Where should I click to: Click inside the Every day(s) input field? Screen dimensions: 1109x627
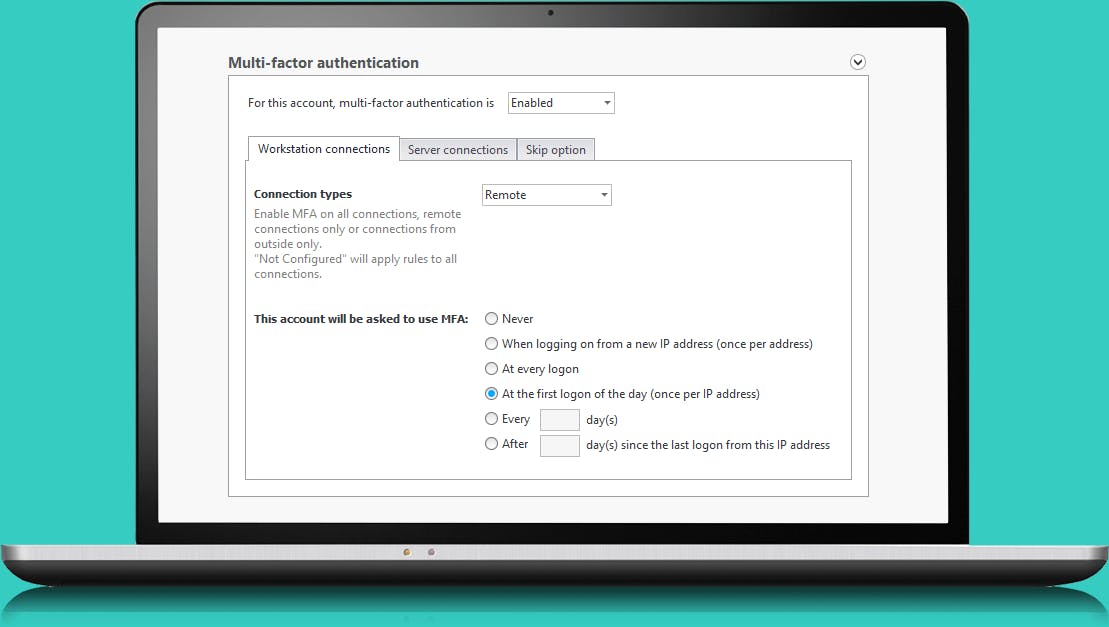[x=559, y=419]
